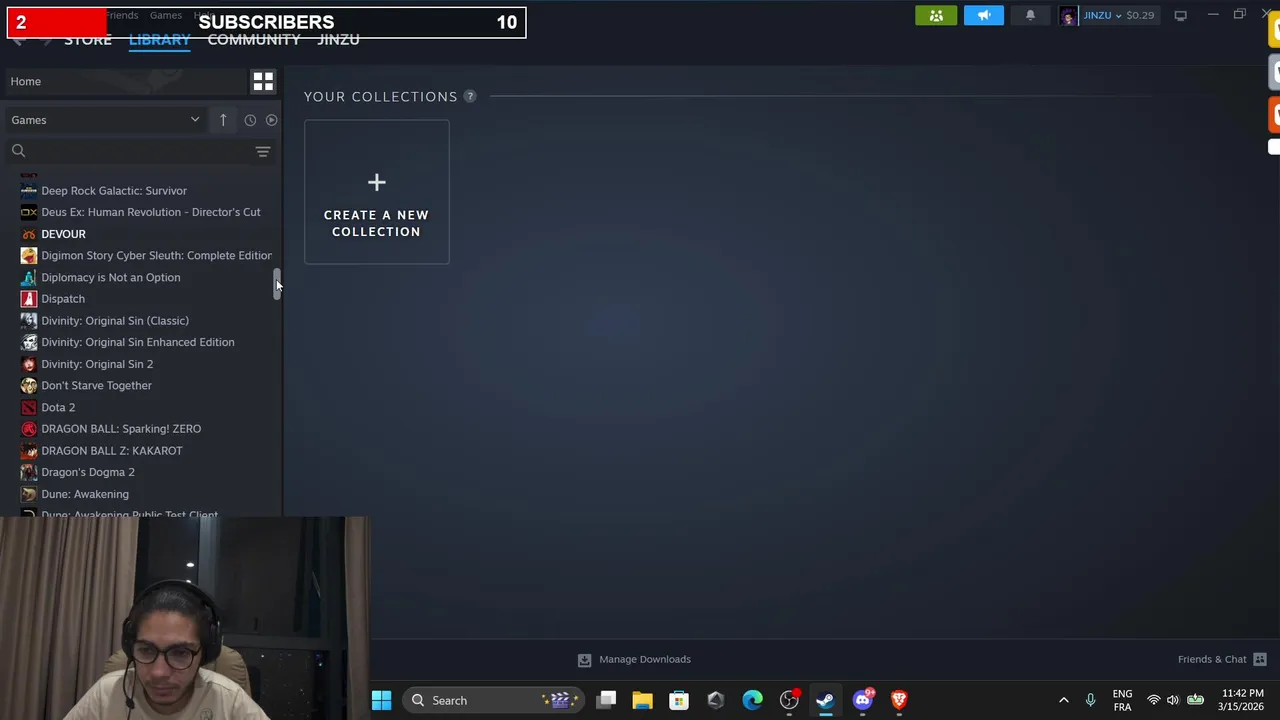Screen dimensions: 1280x720
Task: Open the collections help question mark
Action: point(470,96)
